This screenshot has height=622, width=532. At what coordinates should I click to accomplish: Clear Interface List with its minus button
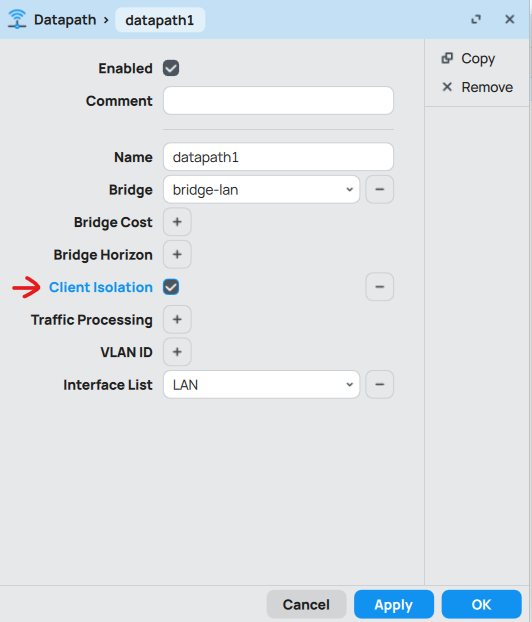(x=380, y=384)
